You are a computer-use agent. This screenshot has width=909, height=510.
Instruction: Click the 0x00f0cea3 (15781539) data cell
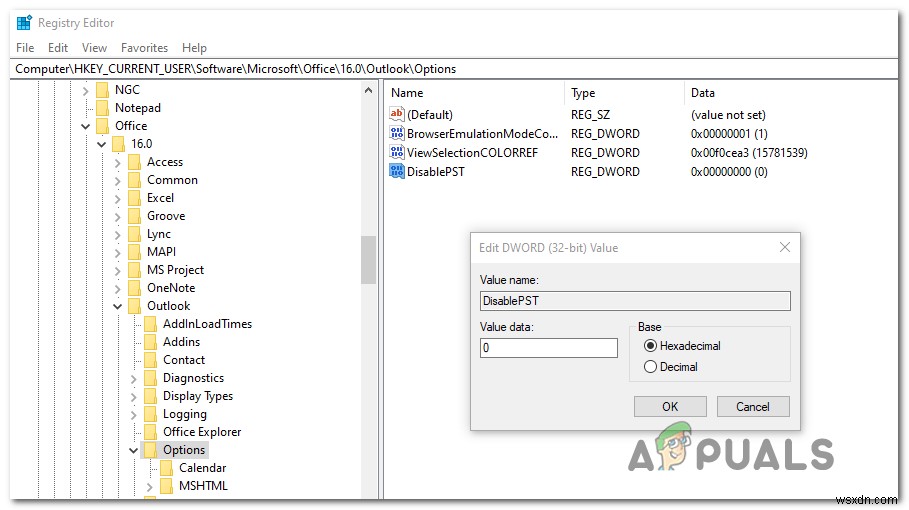(x=749, y=152)
